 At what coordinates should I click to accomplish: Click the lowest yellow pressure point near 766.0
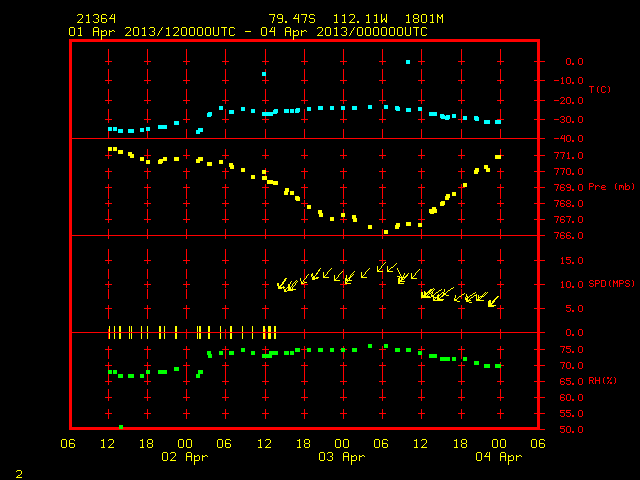(386, 232)
